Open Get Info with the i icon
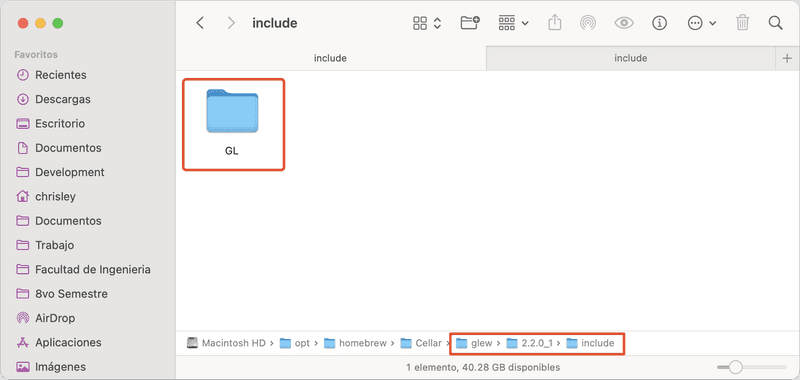 [x=660, y=23]
